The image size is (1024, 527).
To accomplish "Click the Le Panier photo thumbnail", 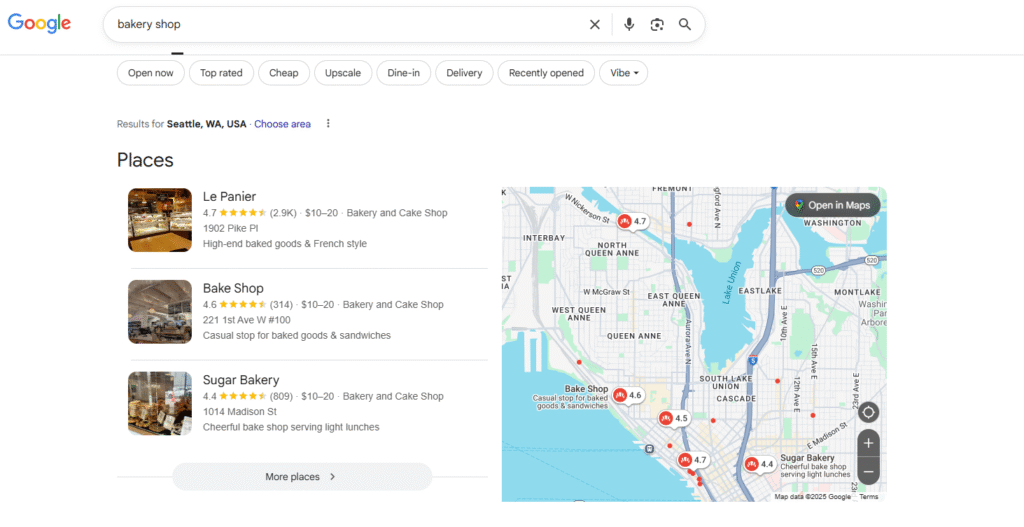I will point(160,220).
